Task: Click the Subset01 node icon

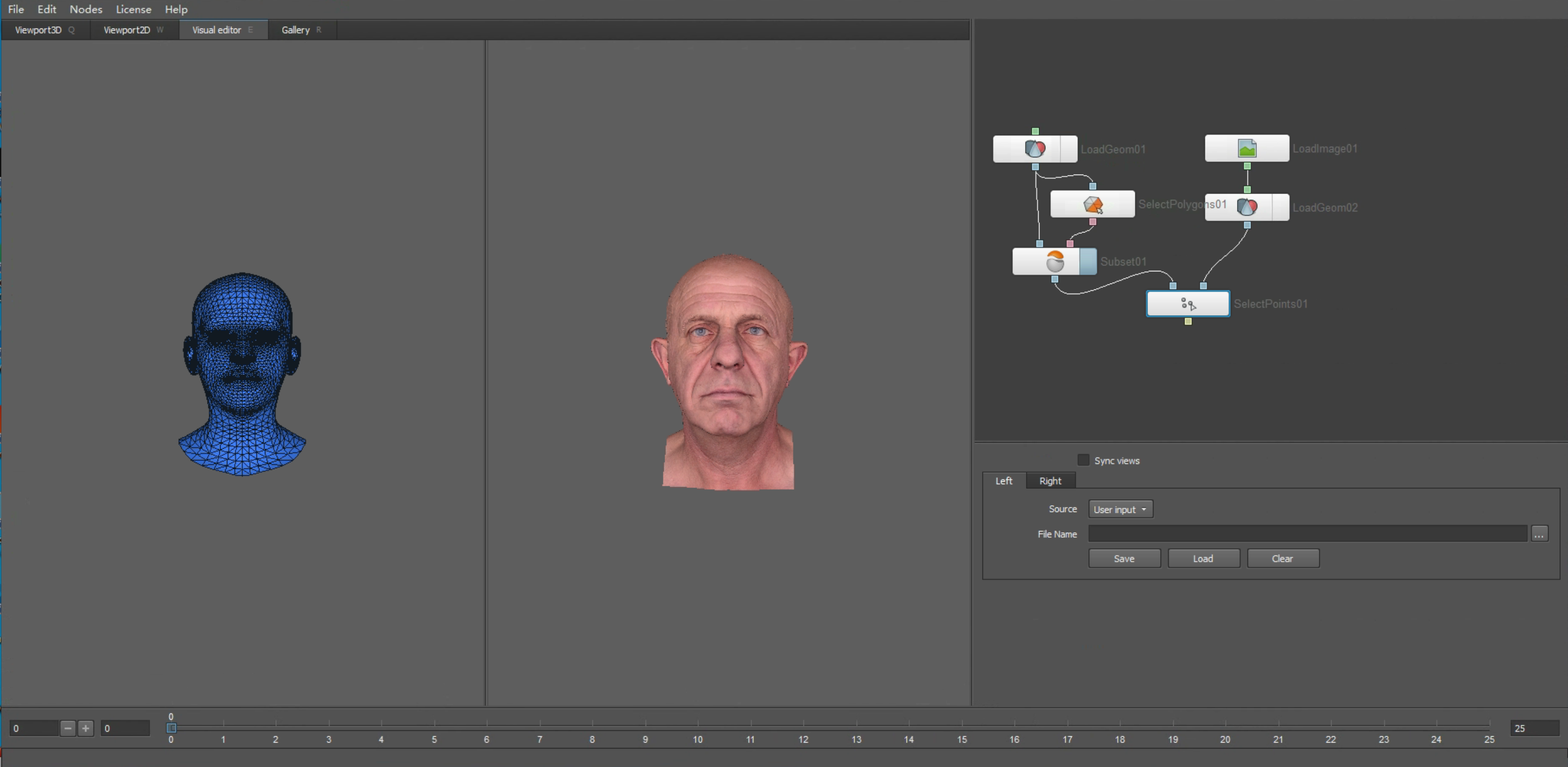Action: (x=1054, y=262)
